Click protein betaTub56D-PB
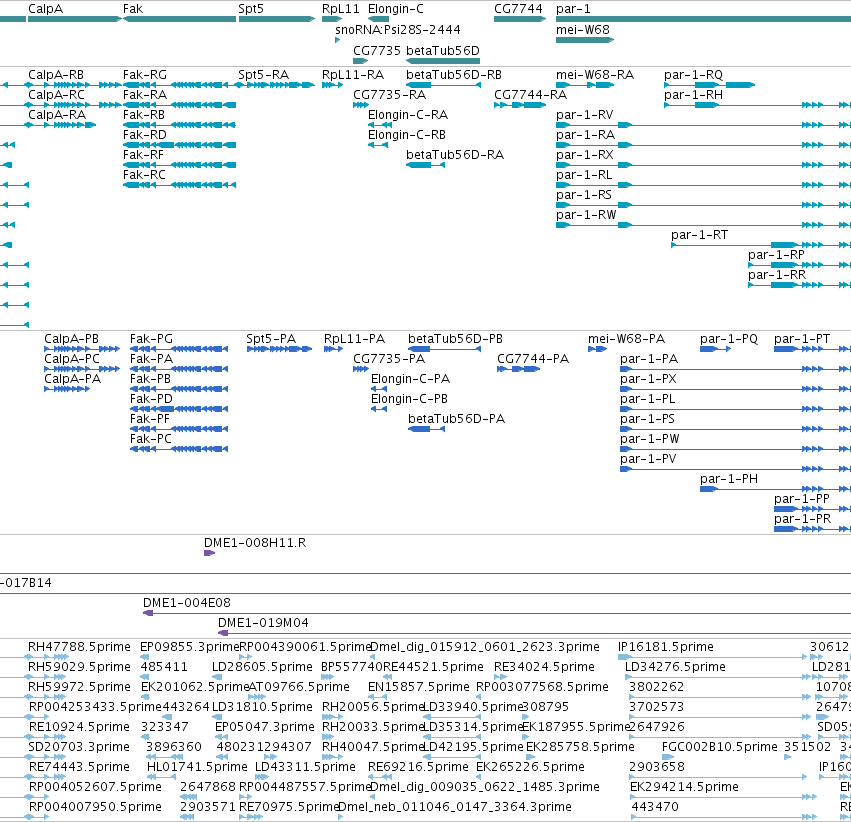This screenshot has width=851, height=822. point(444,349)
